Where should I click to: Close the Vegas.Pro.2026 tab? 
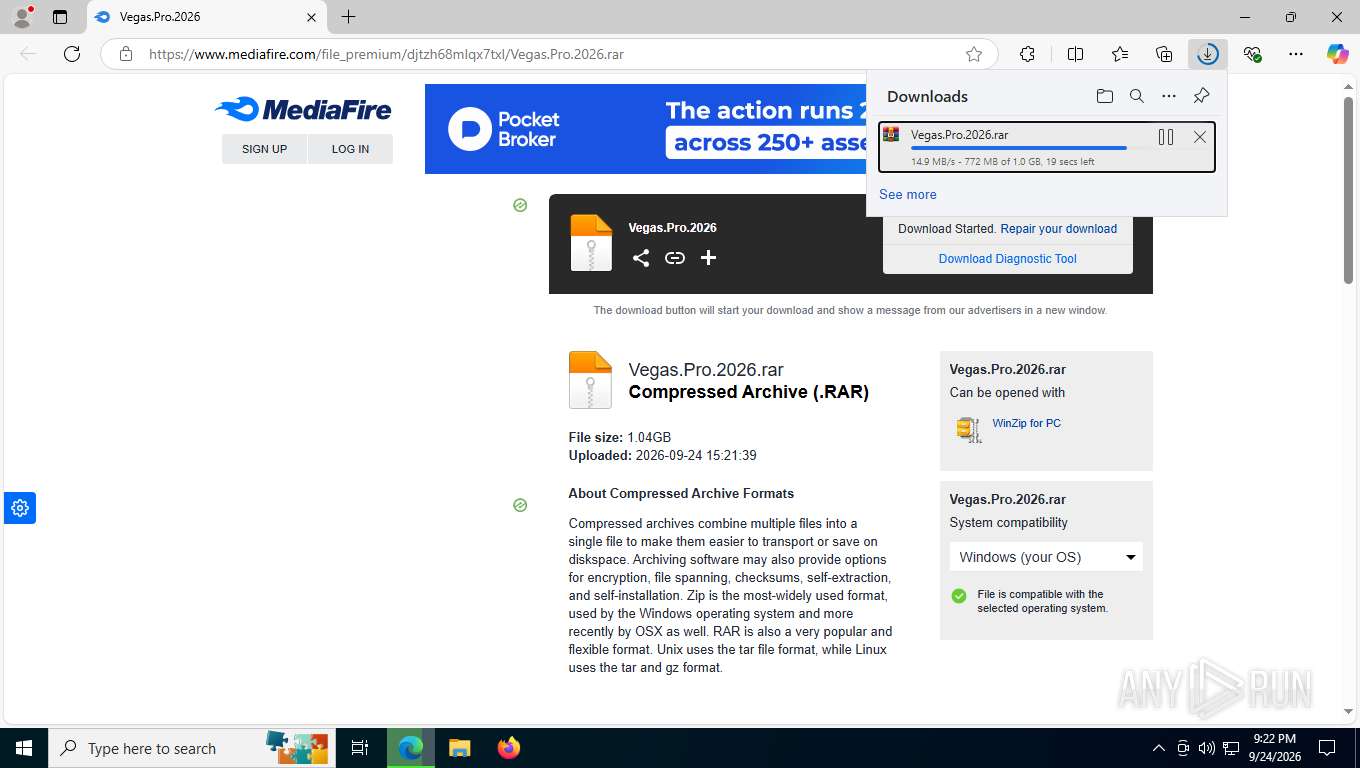click(x=311, y=17)
